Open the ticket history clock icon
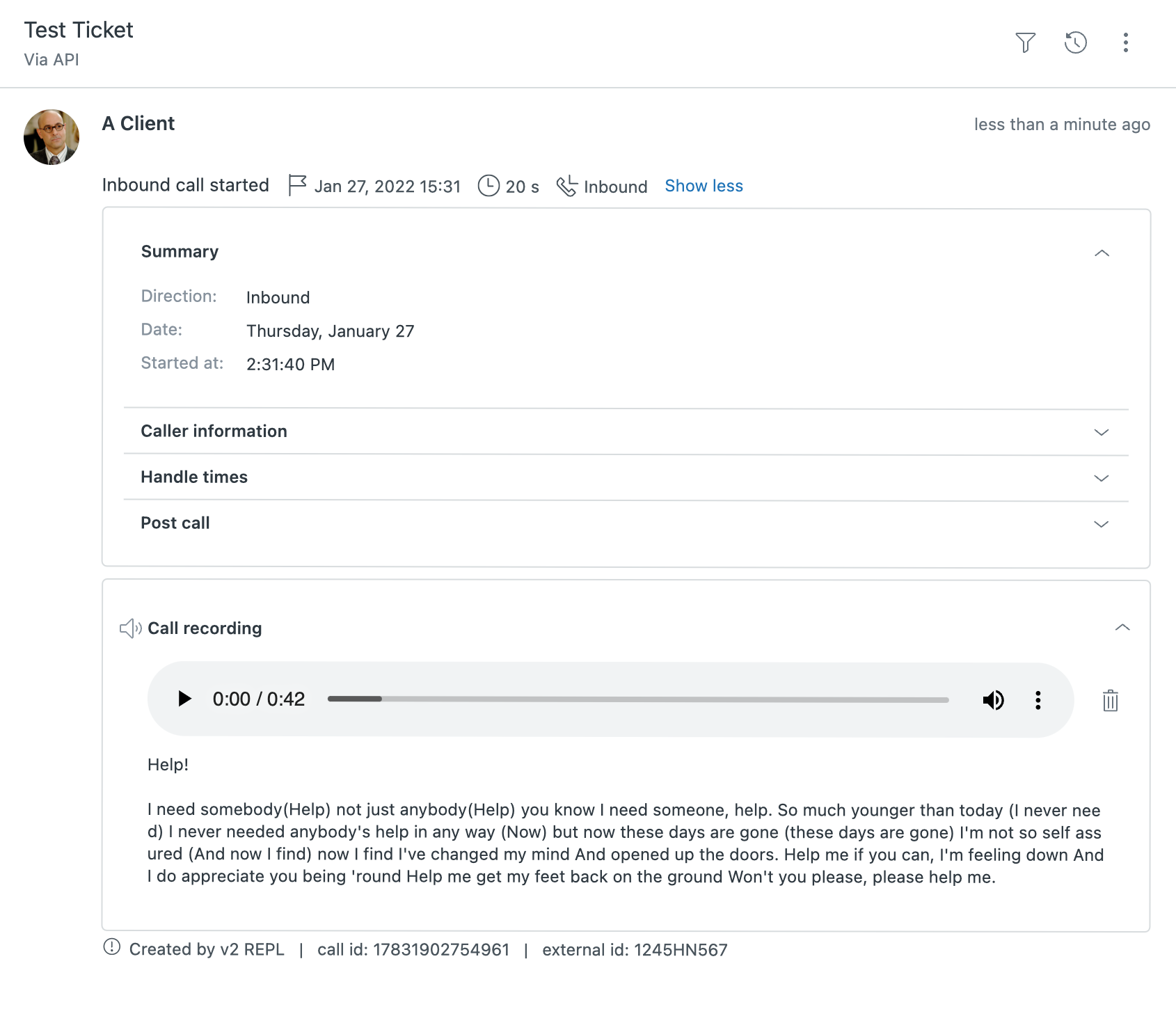This screenshot has height=1023, width=1176. coord(1076,42)
